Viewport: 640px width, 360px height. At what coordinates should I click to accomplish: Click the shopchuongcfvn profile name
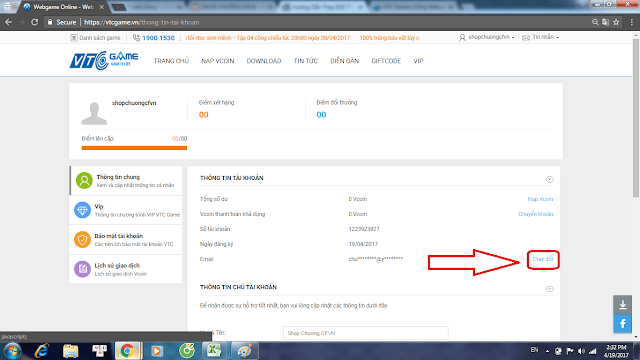coord(134,103)
